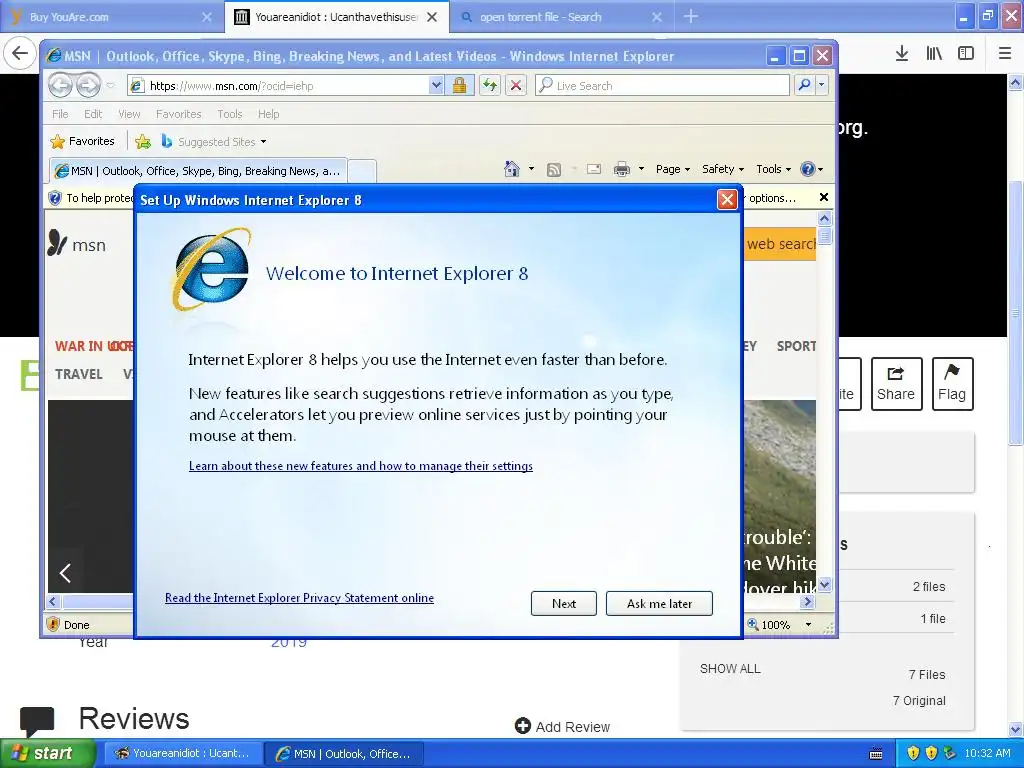Switch to Youareanidiot taskbar button
This screenshot has height=768, width=1024.
[183, 753]
